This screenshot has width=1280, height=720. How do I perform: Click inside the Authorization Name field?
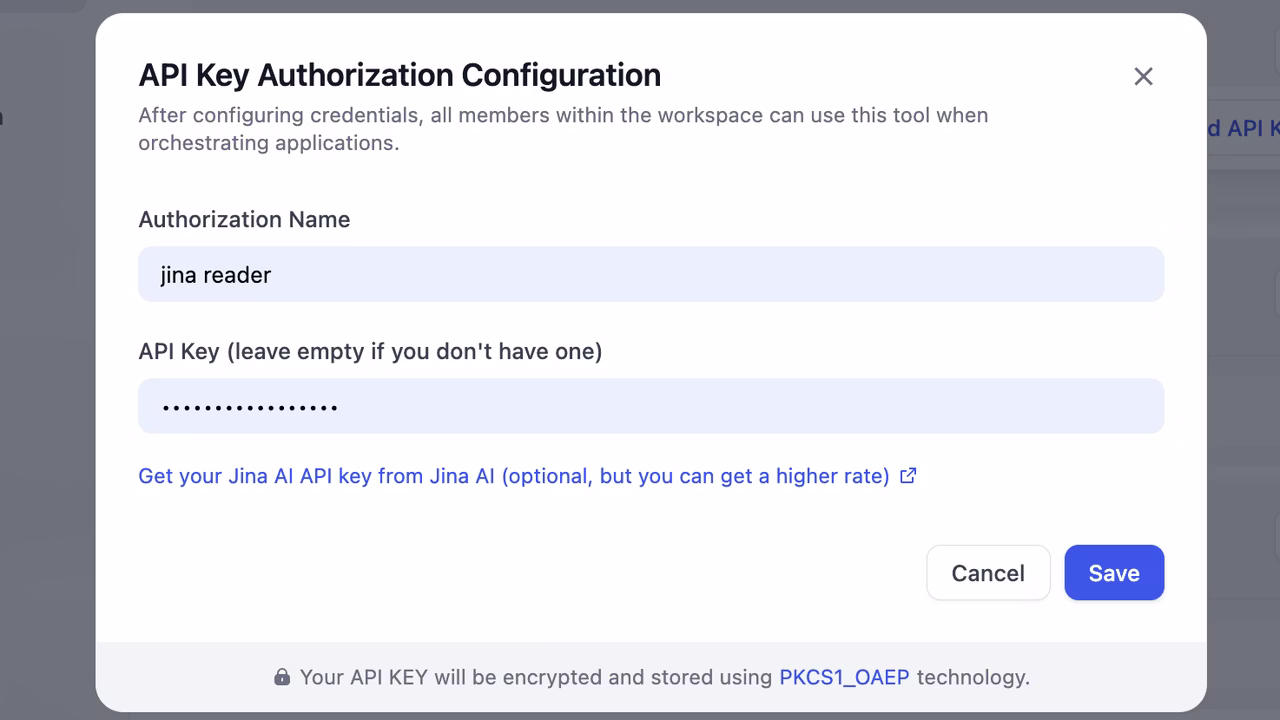(650, 274)
